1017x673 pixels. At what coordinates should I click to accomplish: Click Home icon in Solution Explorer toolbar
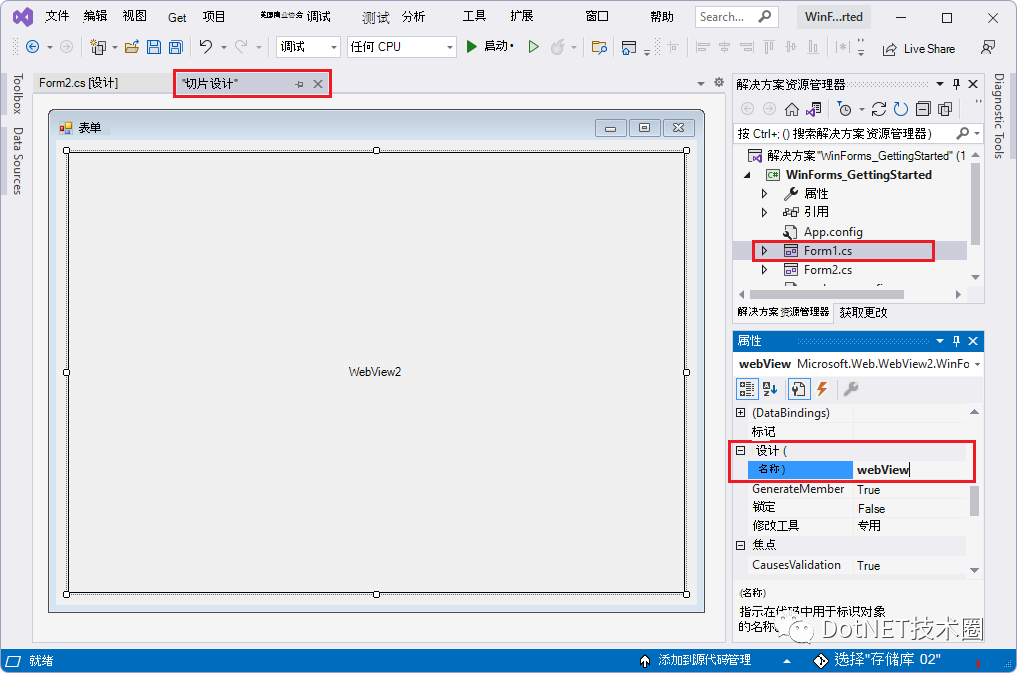[x=792, y=109]
